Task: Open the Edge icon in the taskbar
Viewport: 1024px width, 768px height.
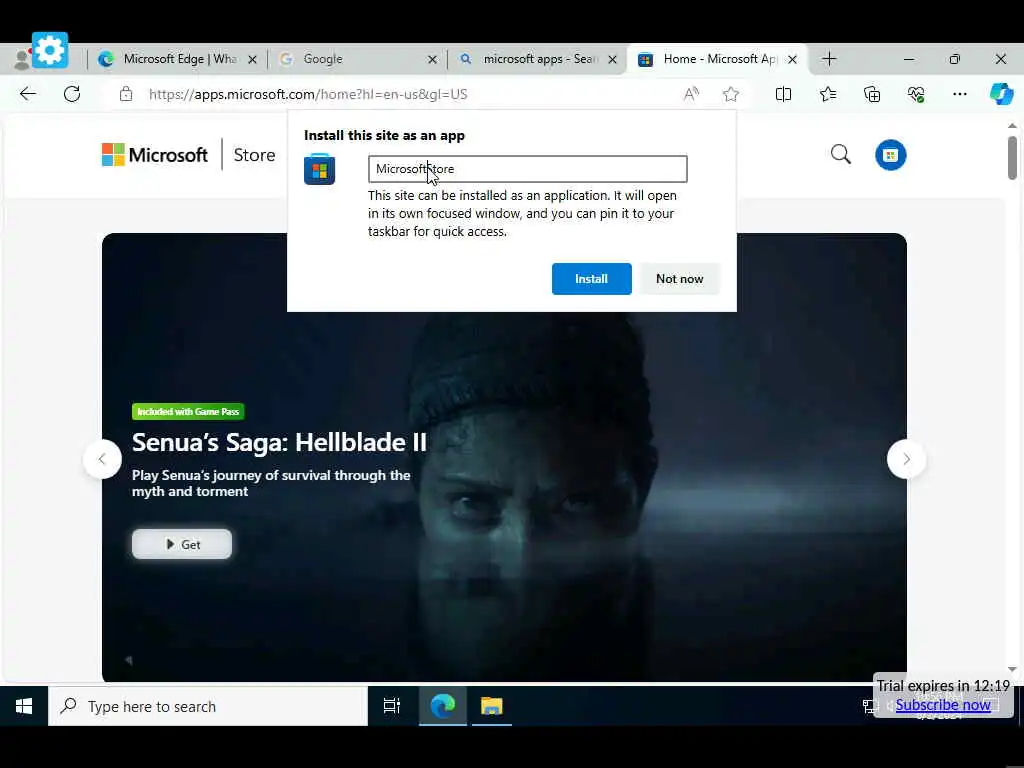Action: [x=443, y=706]
